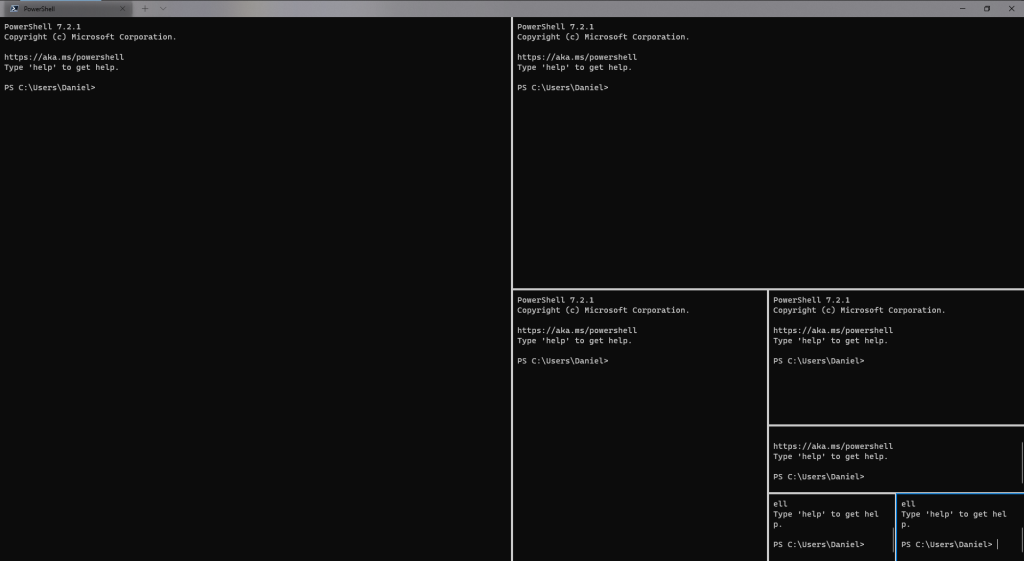1024x561 pixels.
Task: Click "Type 'help' to get hel" in the blue-bordered pane
Action: click(954, 515)
